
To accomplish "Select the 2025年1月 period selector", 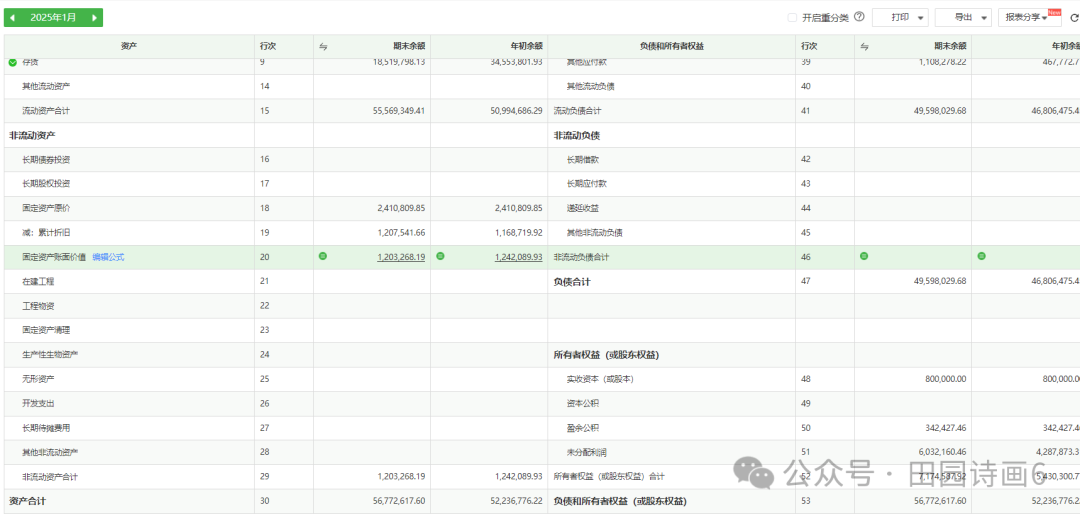I will pyautogui.click(x=53, y=18).
